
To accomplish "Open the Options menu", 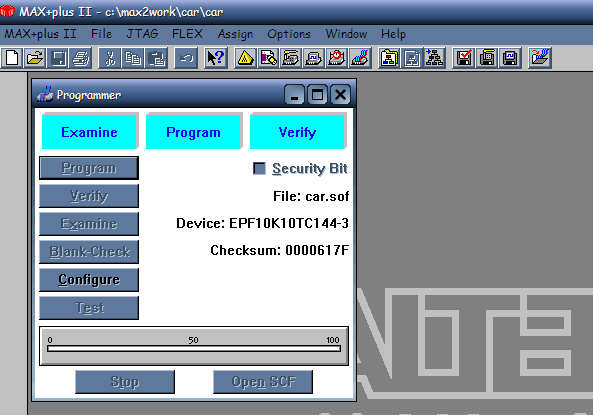I will [x=289, y=34].
